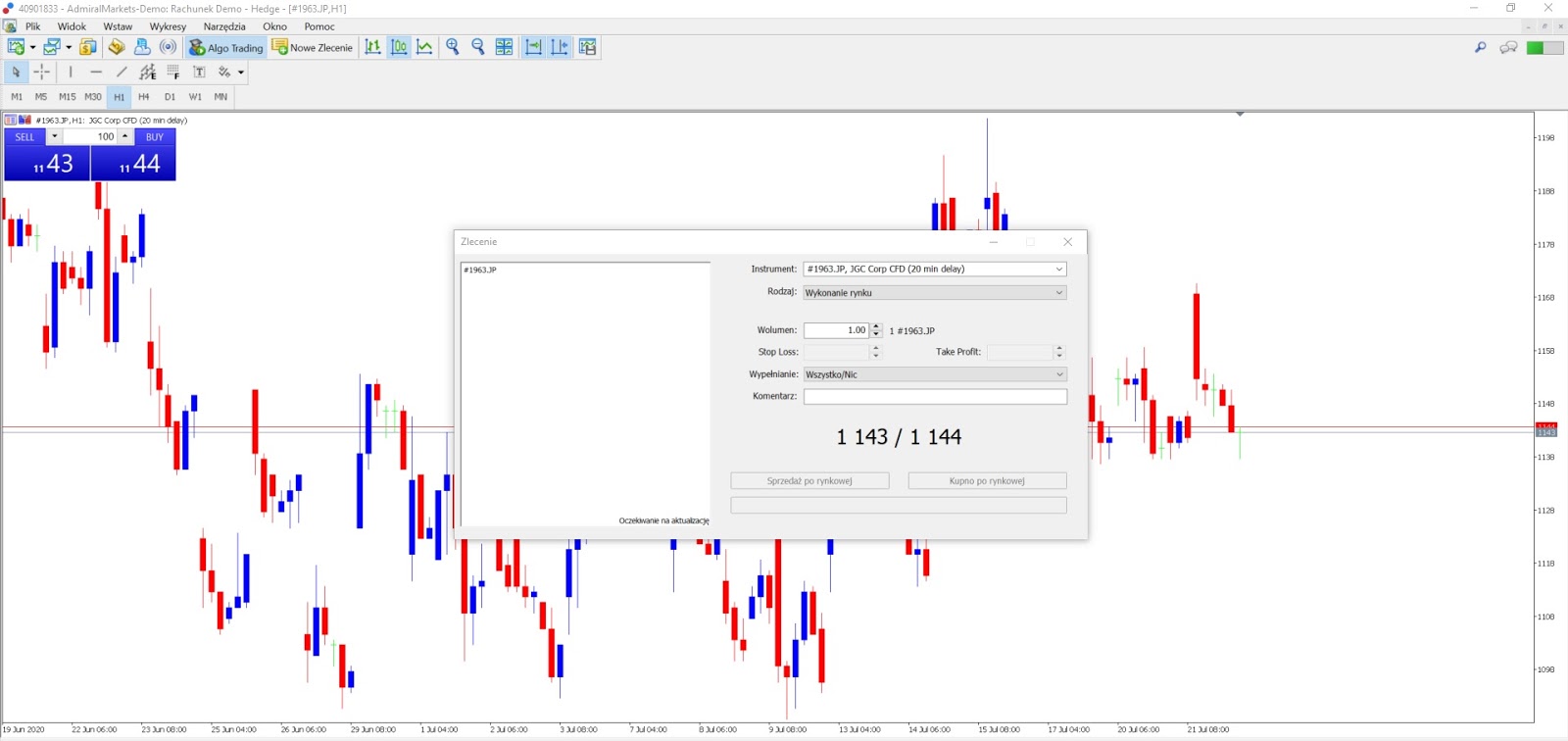Click the shapes and arrows objects icon
1568x741 pixels.
tap(224, 72)
